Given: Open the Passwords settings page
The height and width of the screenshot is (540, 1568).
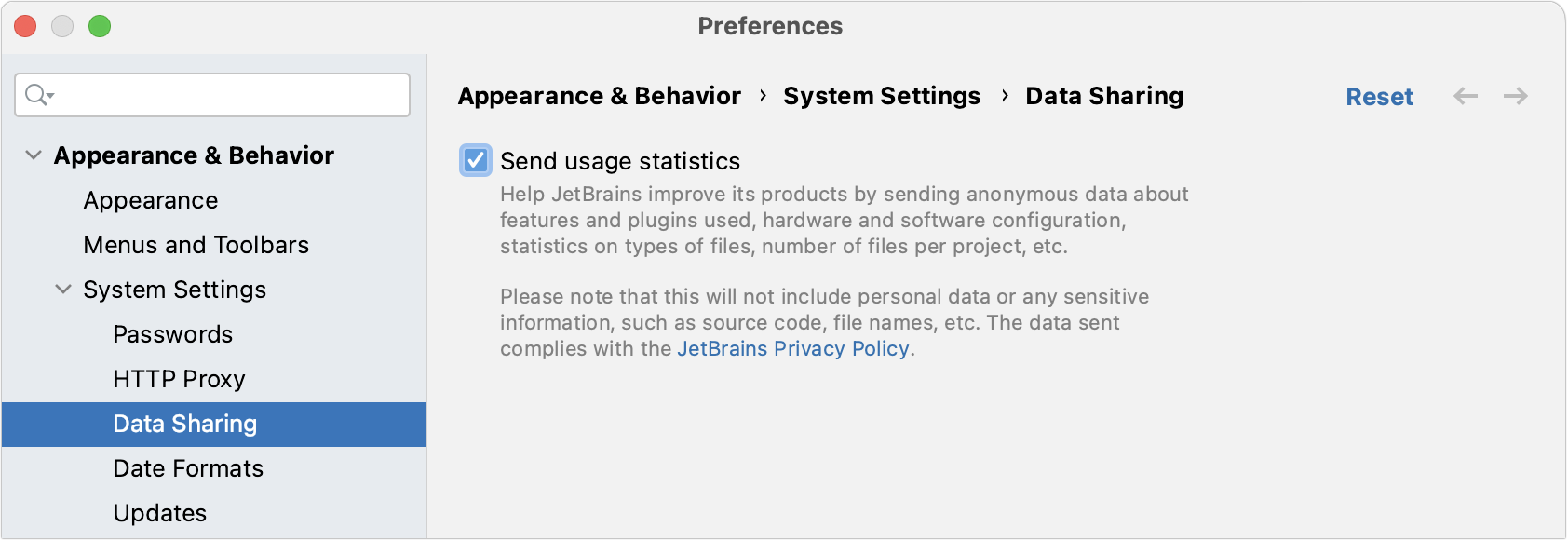Looking at the screenshot, I should (172, 334).
